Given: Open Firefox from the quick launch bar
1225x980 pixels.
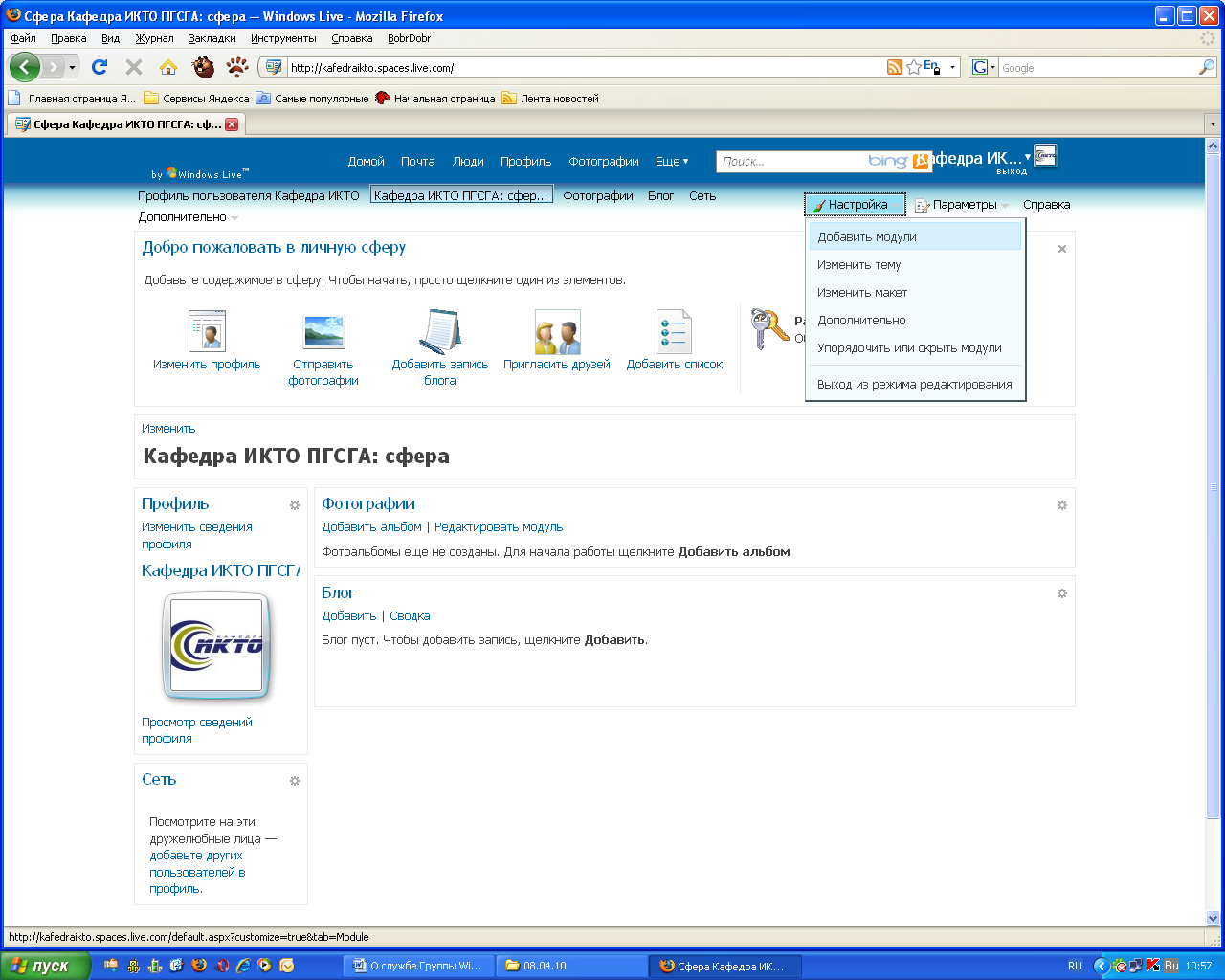Looking at the screenshot, I should tap(199, 966).
